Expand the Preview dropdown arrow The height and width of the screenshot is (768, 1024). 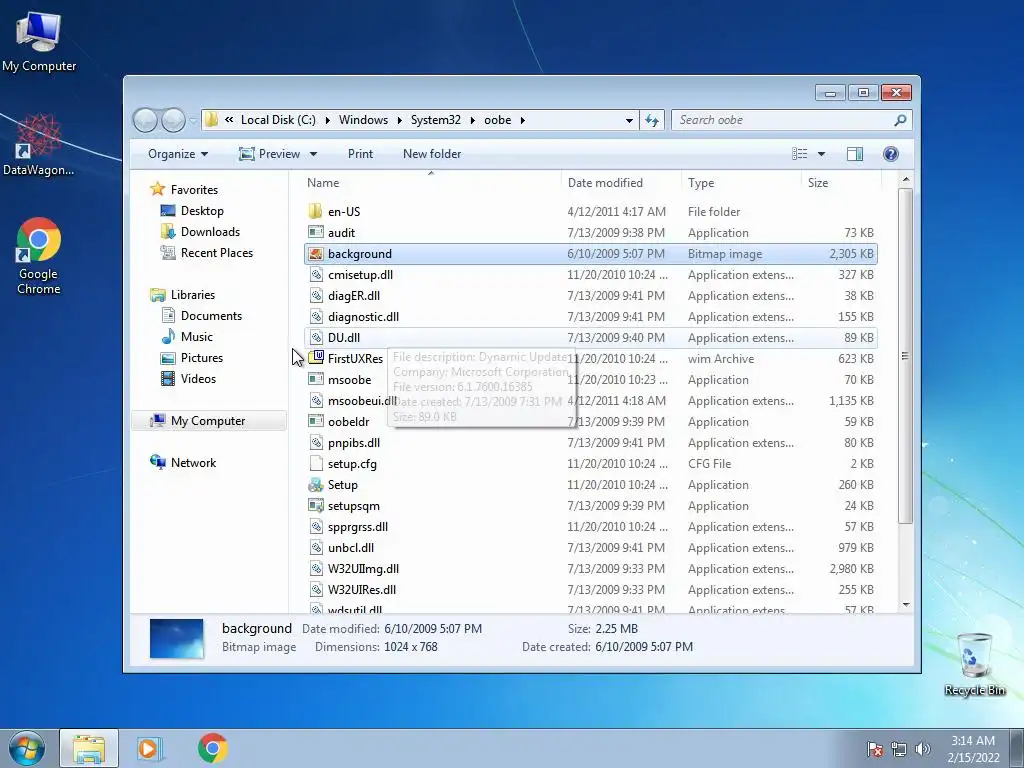[313, 154]
